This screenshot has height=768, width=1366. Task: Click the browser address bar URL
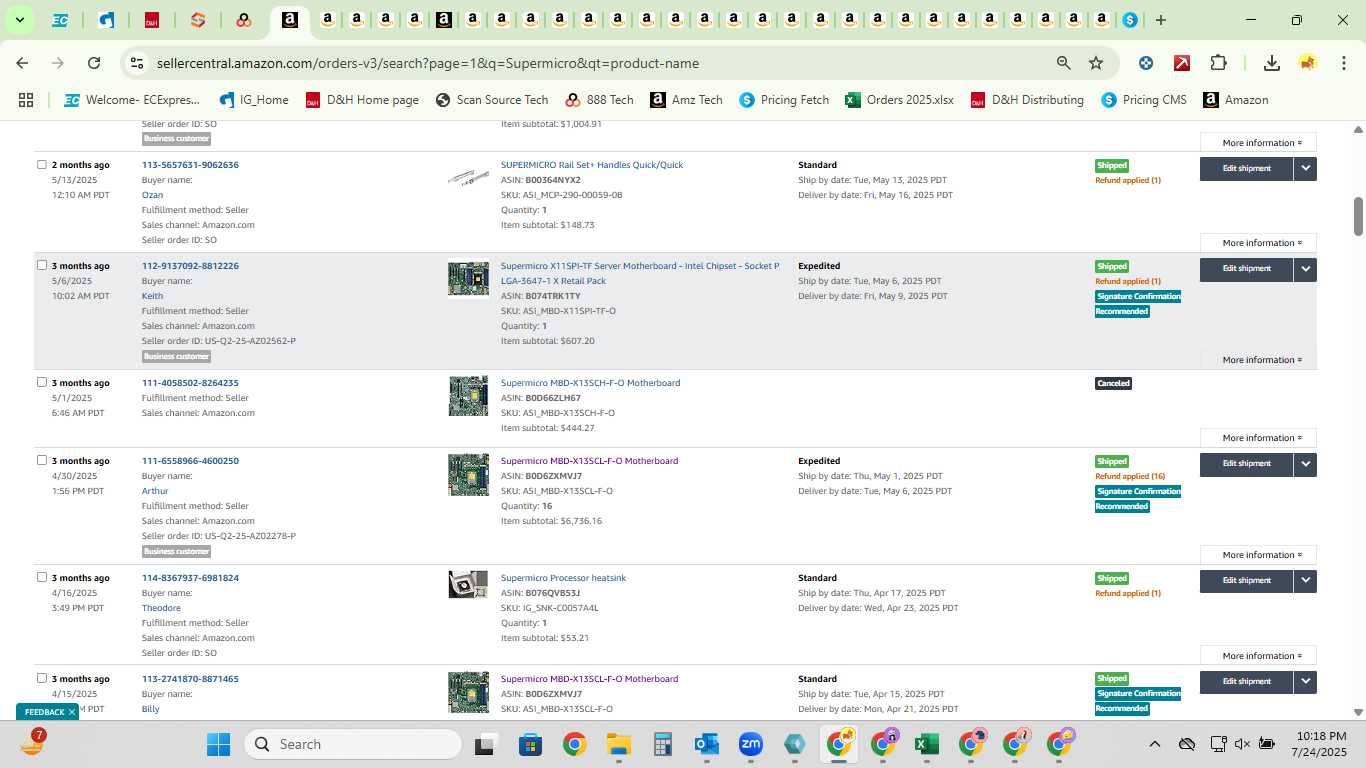pyautogui.click(x=428, y=63)
